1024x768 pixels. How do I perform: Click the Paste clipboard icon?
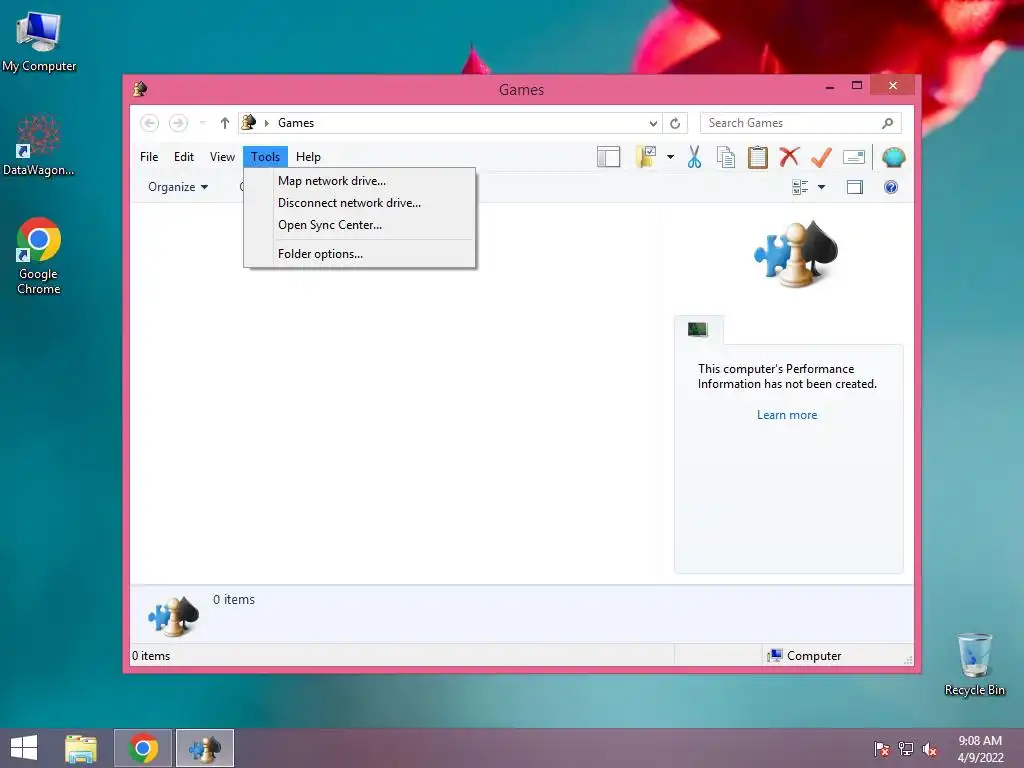pyautogui.click(x=758, y=157)
